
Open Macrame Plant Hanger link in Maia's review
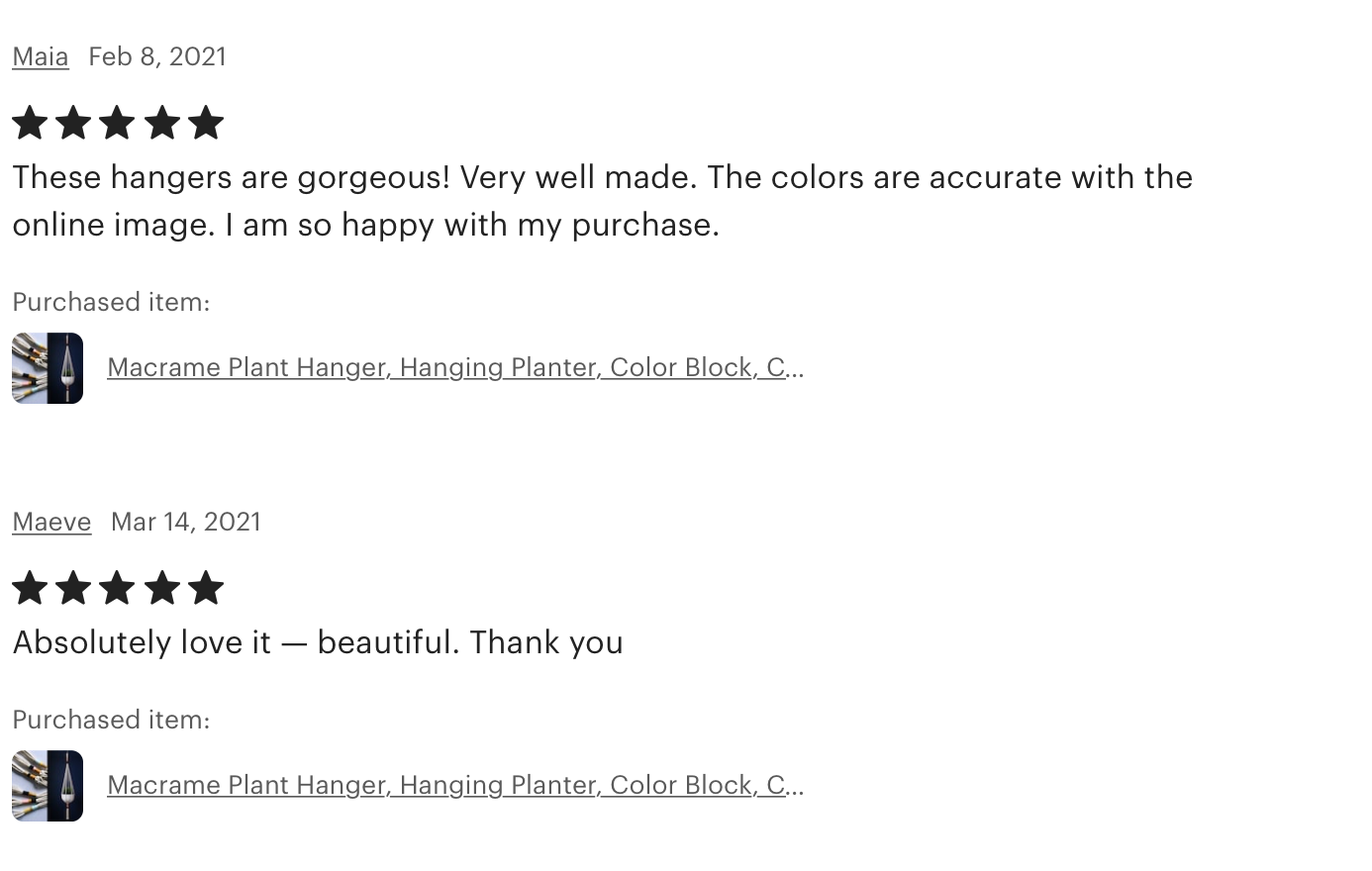(x=454, y=367)
